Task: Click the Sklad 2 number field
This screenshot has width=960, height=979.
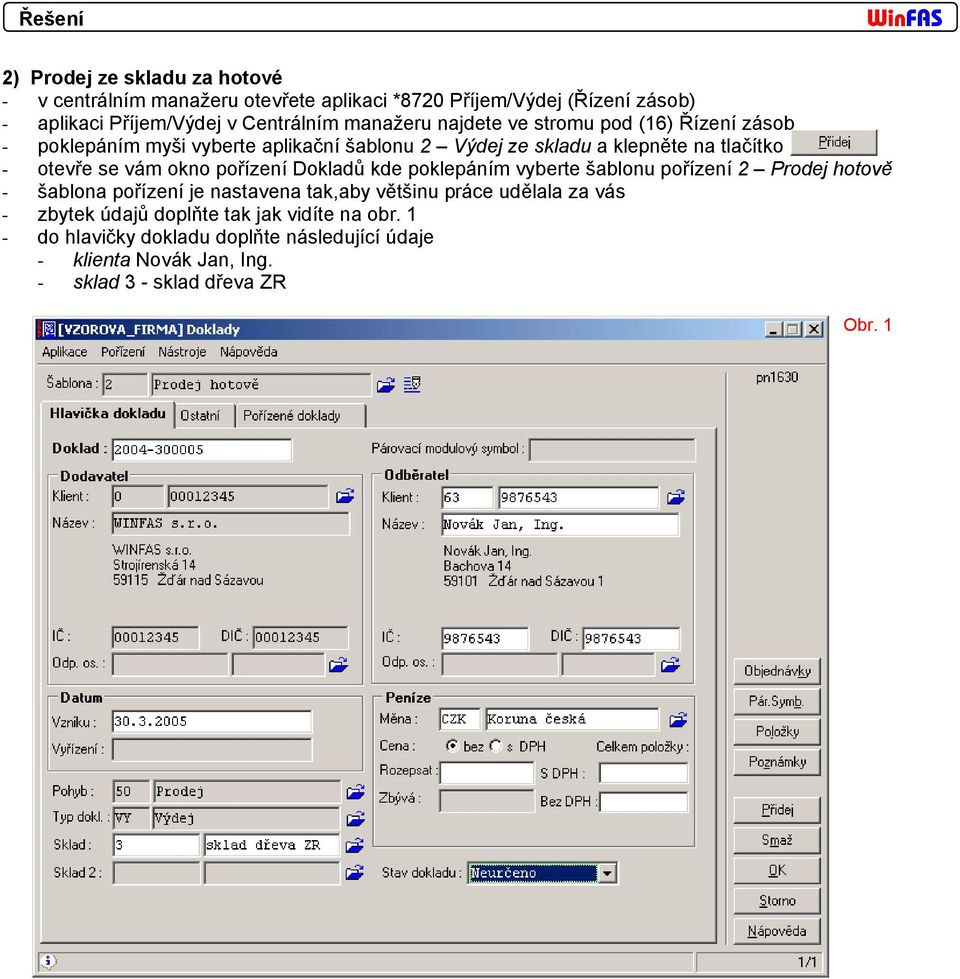Action: (x=156, y=873)
